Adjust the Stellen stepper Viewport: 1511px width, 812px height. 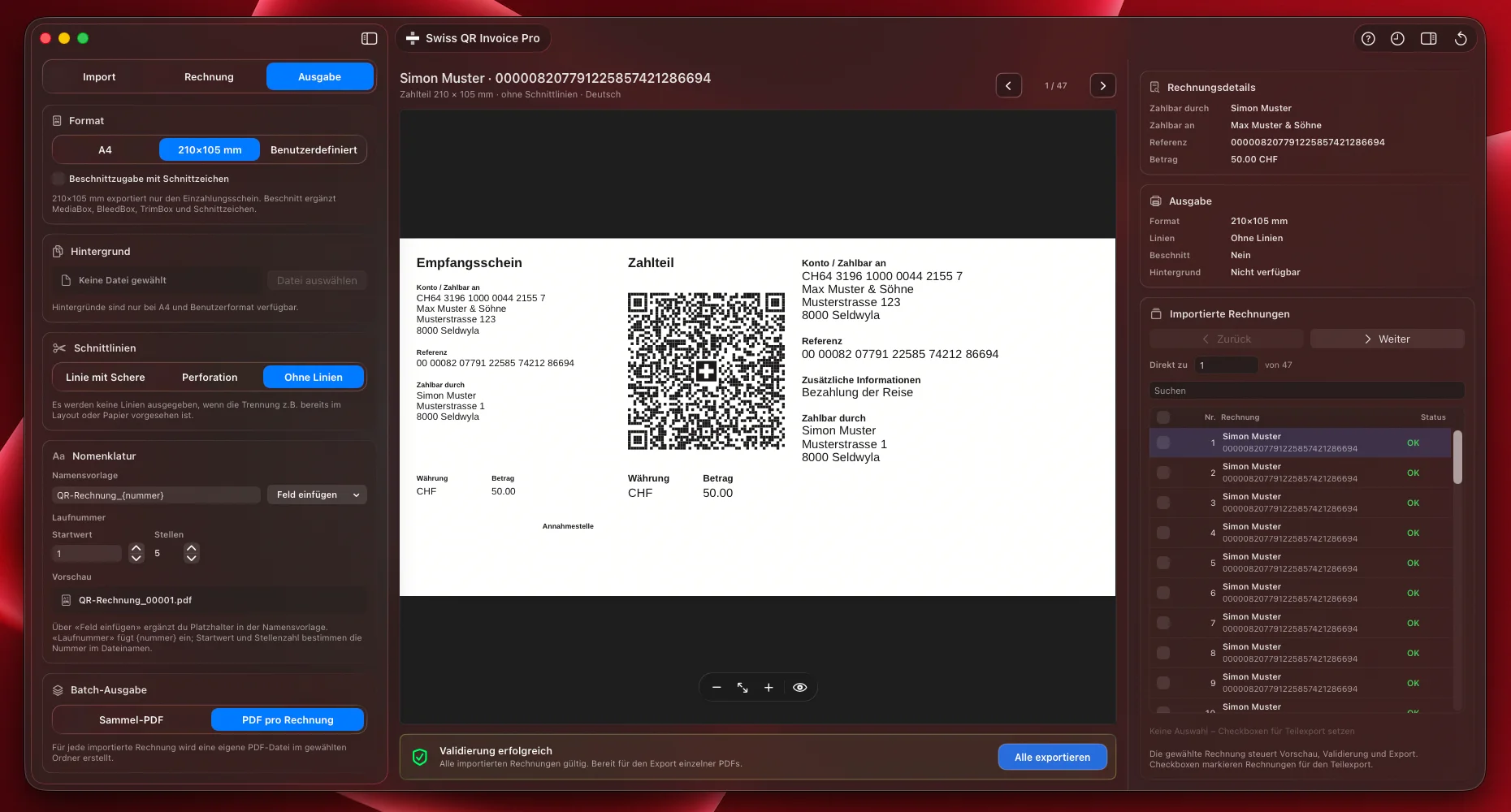192,553
